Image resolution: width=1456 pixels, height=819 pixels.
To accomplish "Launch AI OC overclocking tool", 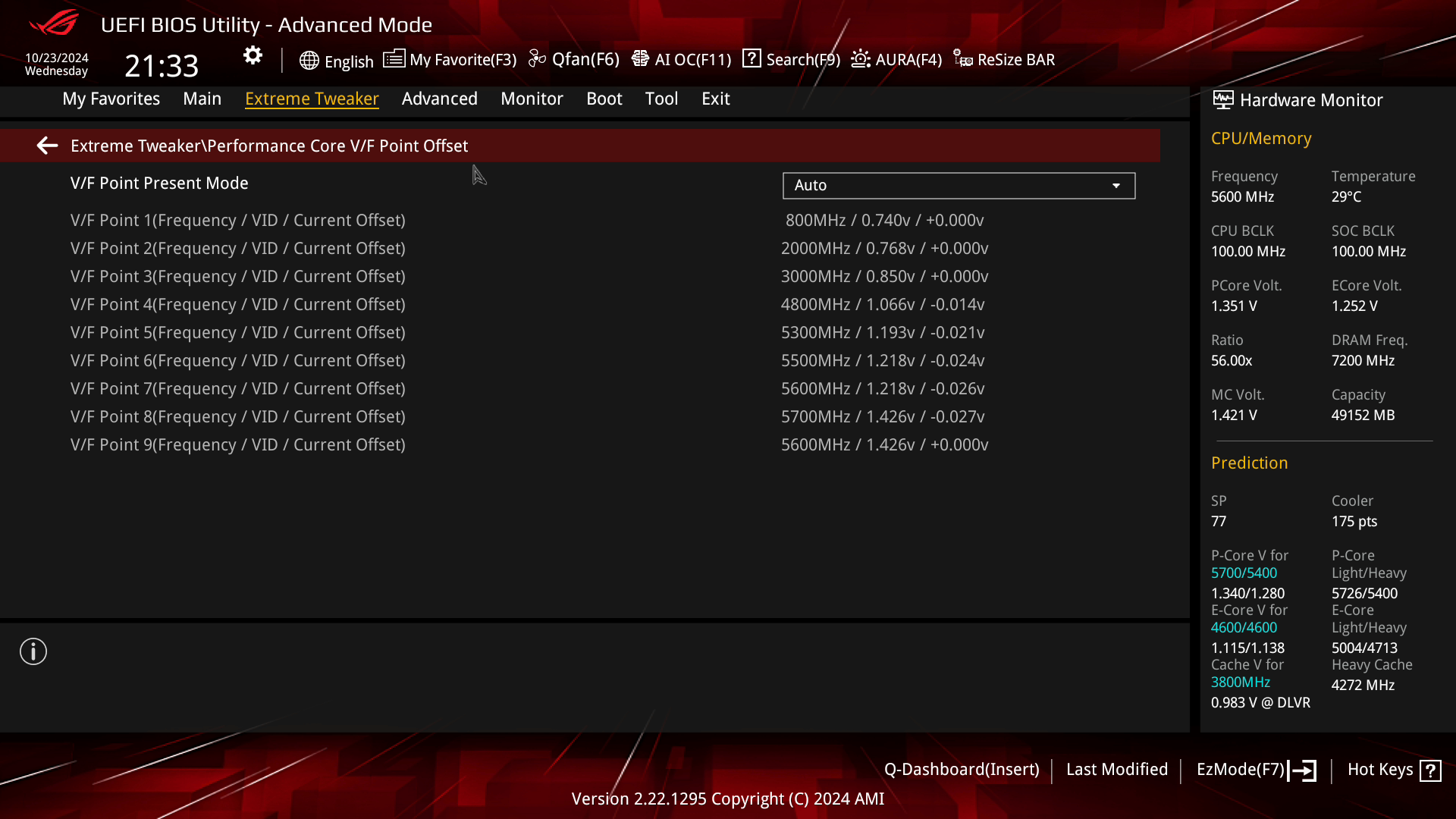I will [x=682, y=59].
